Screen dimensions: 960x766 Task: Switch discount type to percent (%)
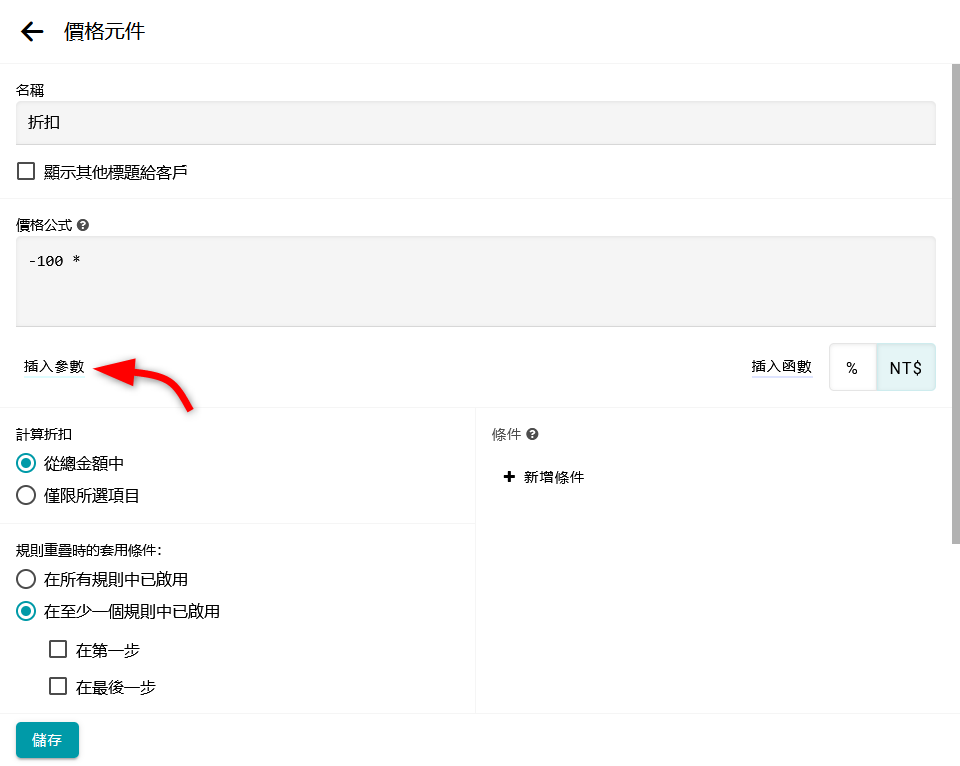[852, 368]
